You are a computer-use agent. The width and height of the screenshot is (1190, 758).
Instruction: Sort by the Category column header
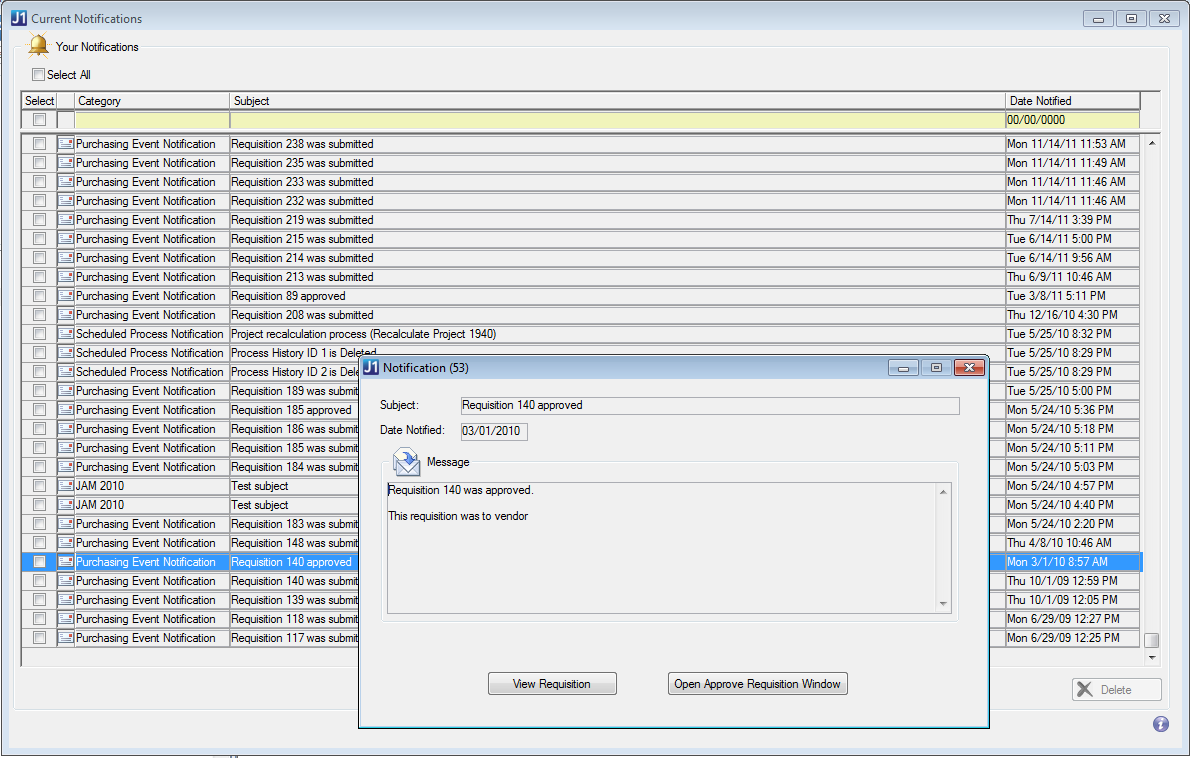(x=152, y=101)
